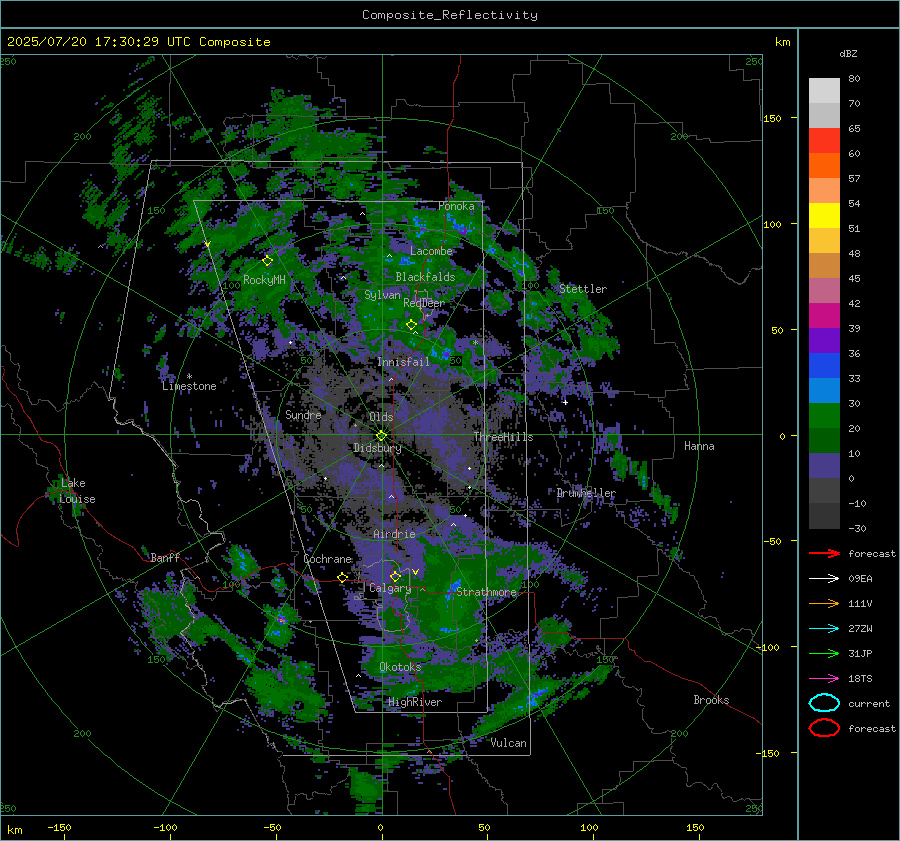Select the purple 36-39 dBZ color swatch

824,341
